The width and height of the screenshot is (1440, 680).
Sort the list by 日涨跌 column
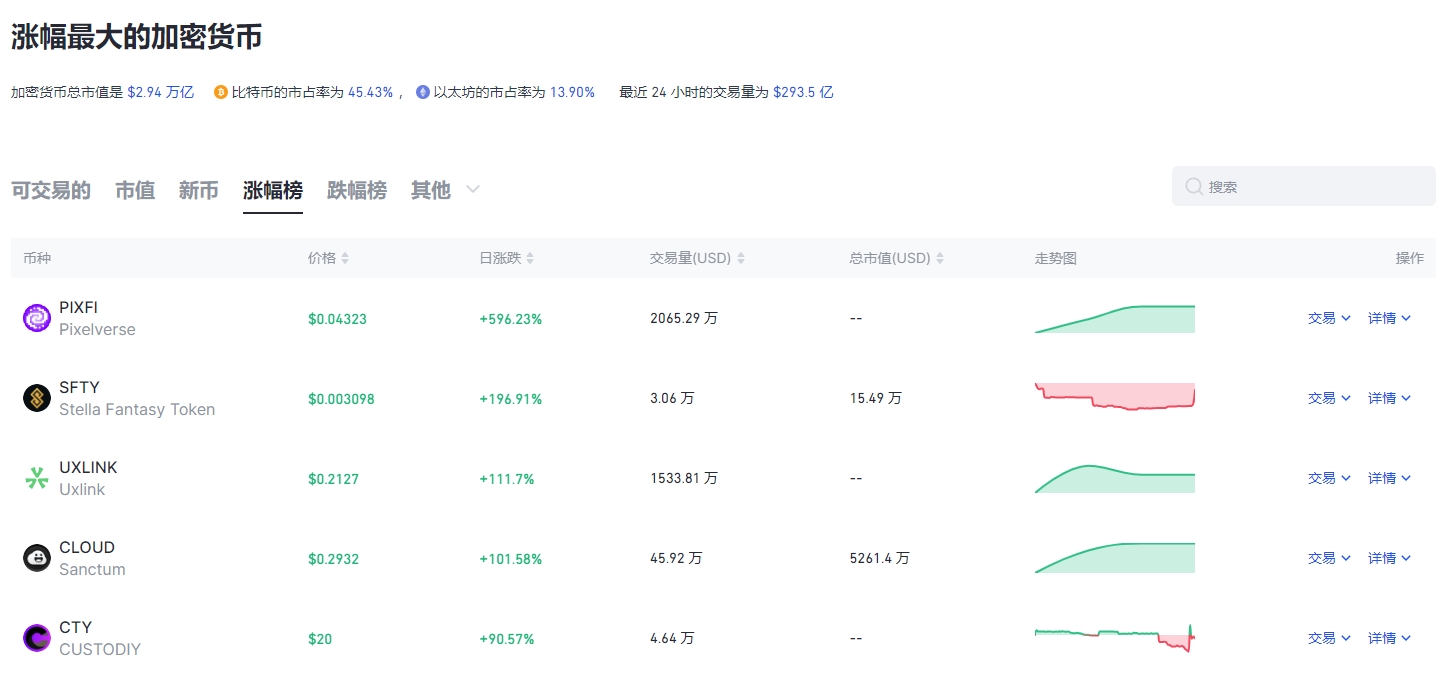[506, 258]
